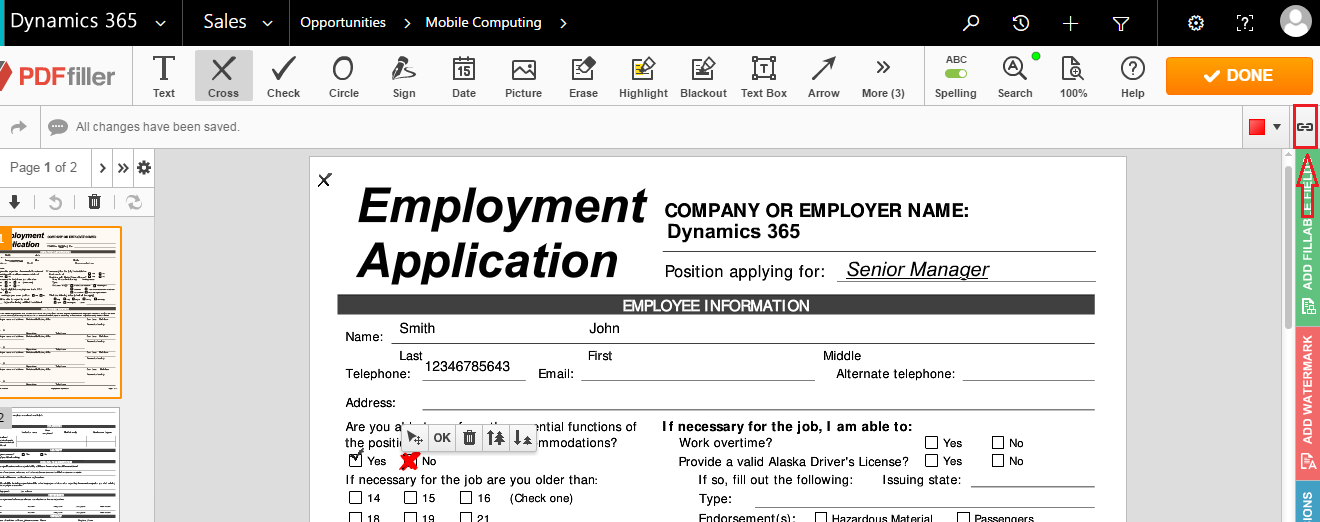This screenshot has width=1320, height=522.
Task: Open recent items clock icon
Action: [1020, 23]
